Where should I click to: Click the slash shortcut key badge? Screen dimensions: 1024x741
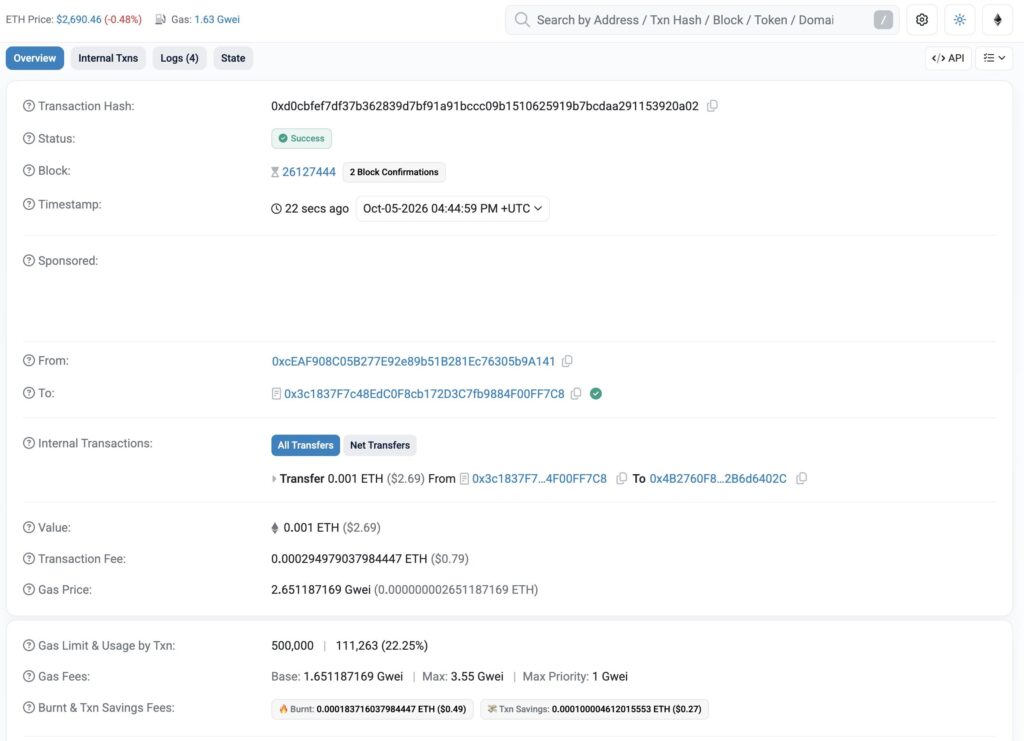(x=883, y=20)
